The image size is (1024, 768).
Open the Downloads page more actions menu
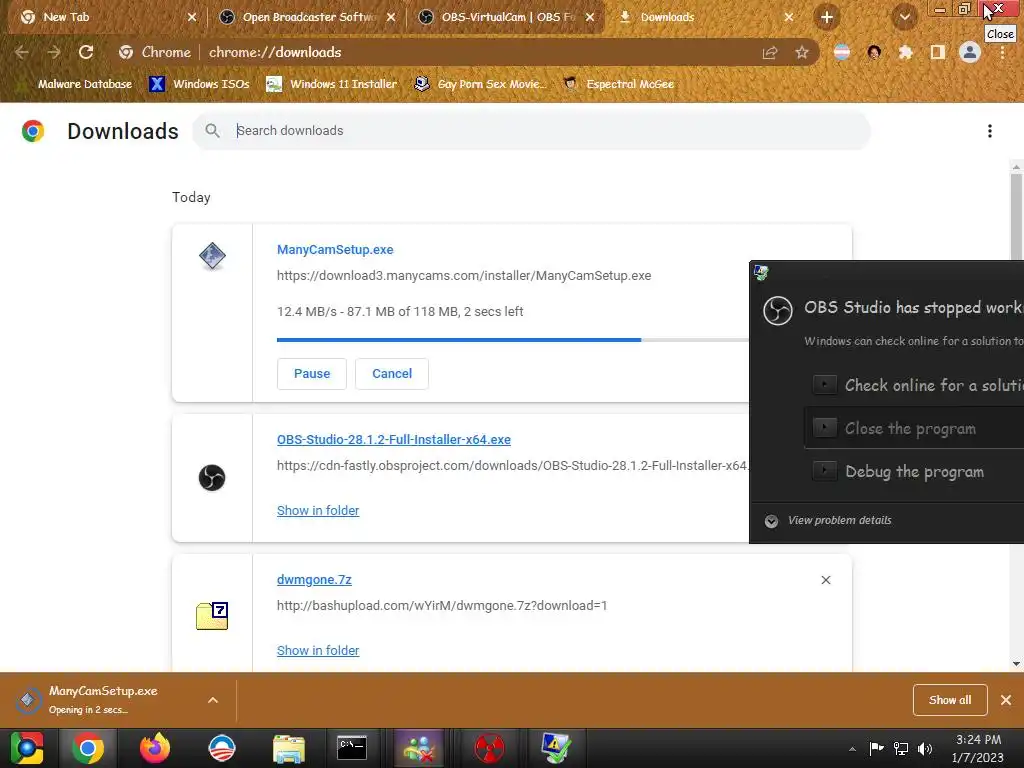tap(990, 131)
